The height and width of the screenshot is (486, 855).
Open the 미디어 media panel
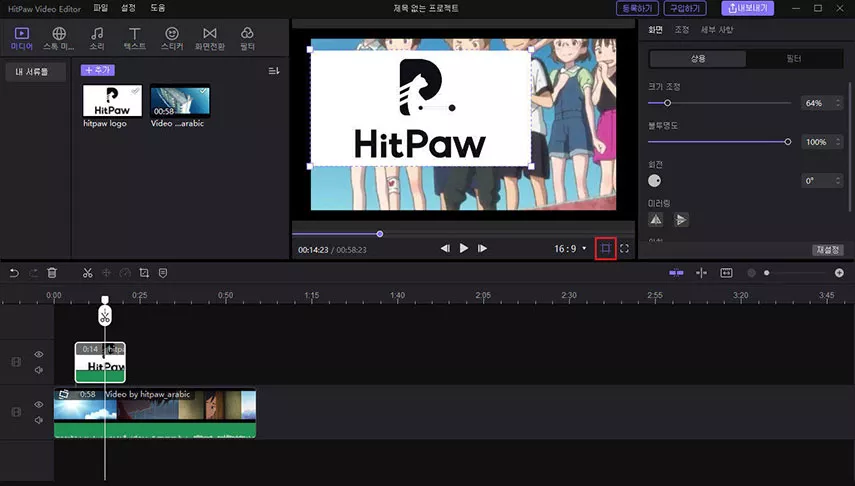coord(22,39)
